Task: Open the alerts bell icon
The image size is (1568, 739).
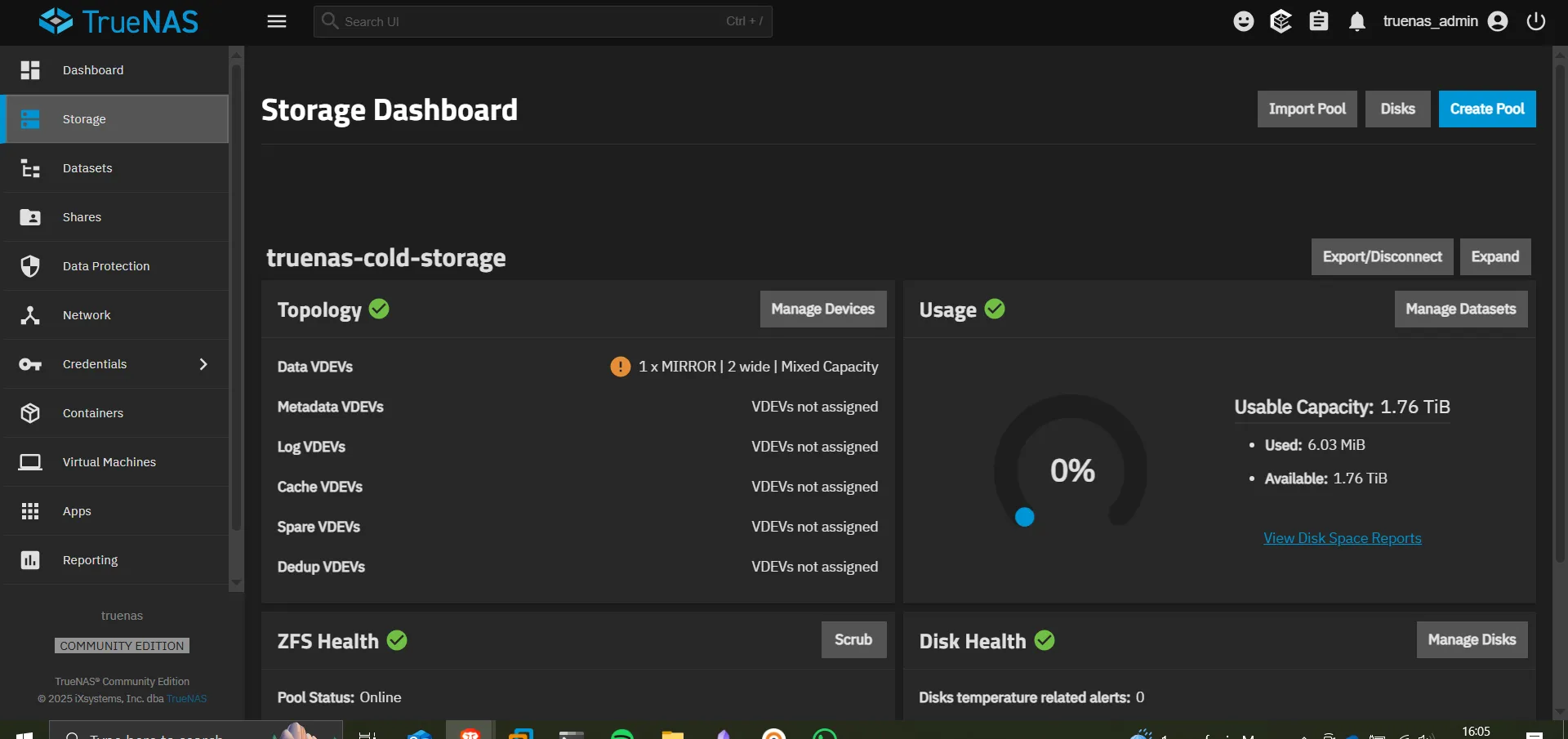Action: 1356,21
